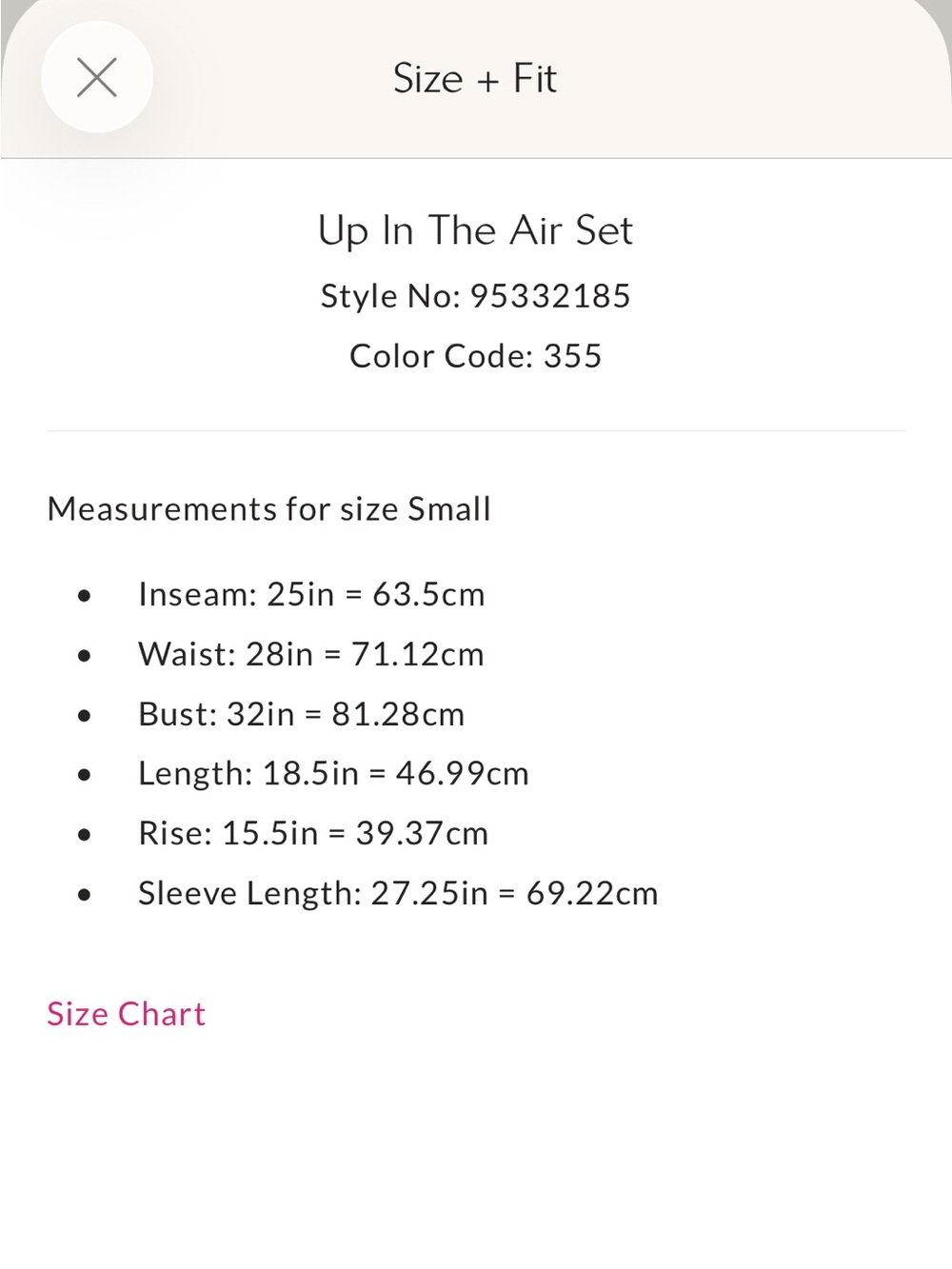Select the Length: 18.5in measurement line

333,773
